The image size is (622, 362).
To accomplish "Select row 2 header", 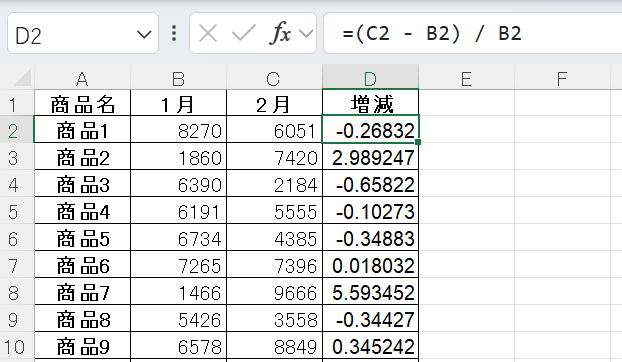I will click(x=17, y=130).
